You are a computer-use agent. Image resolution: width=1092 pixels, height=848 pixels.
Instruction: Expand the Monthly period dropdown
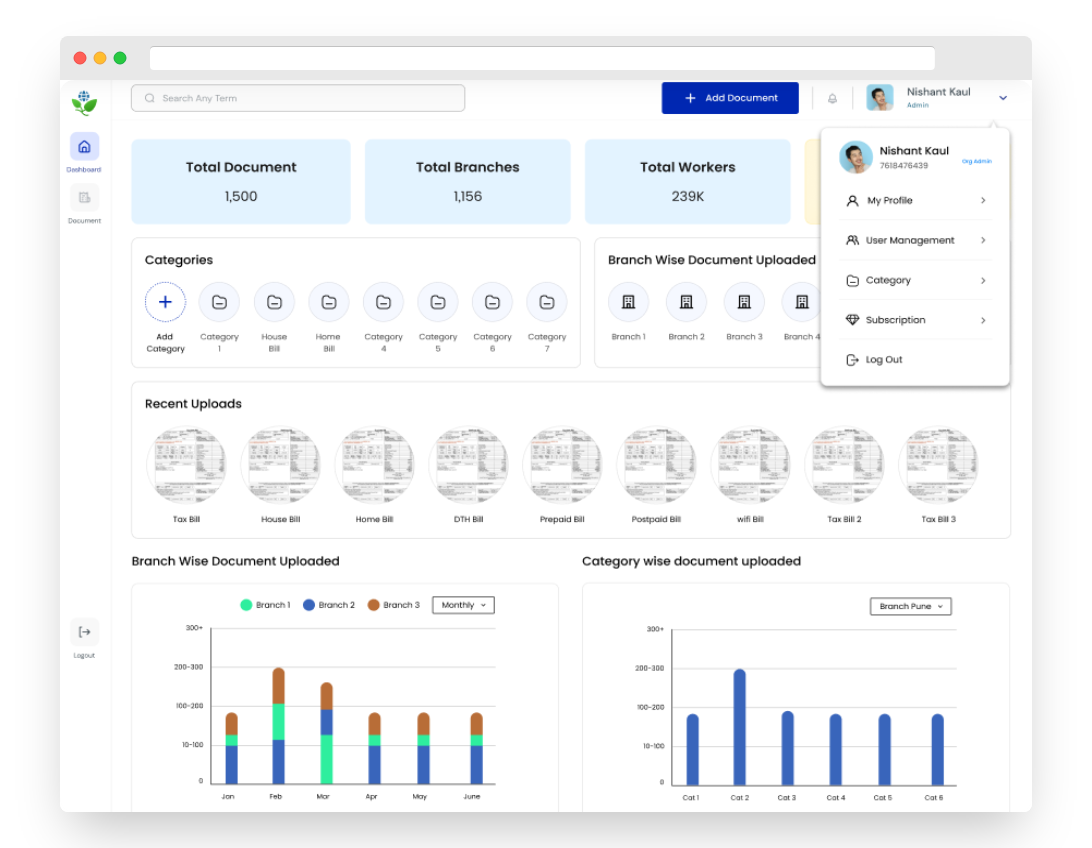tap(463, 605)
